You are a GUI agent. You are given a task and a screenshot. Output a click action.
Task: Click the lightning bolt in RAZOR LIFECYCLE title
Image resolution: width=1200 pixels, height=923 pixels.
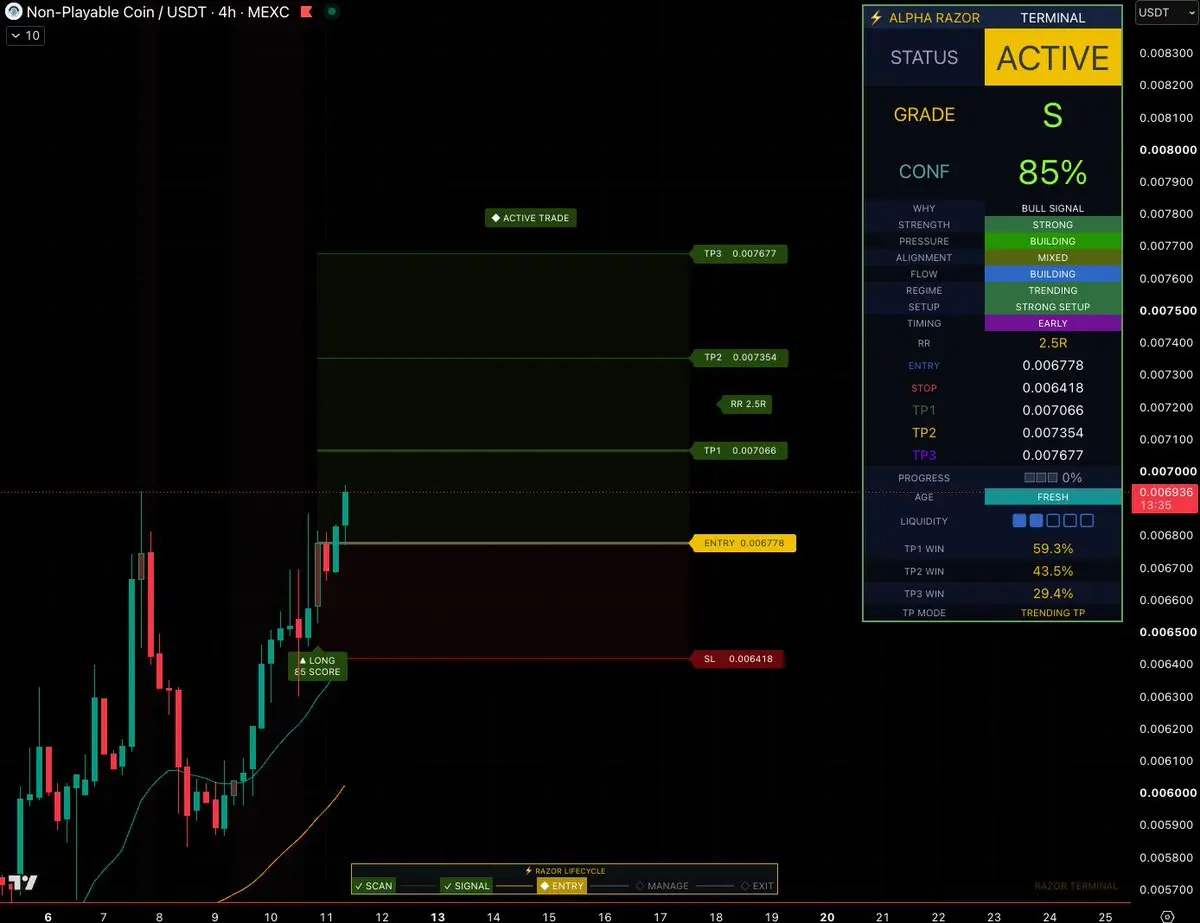pyautogui.click(x=528, y=871)
